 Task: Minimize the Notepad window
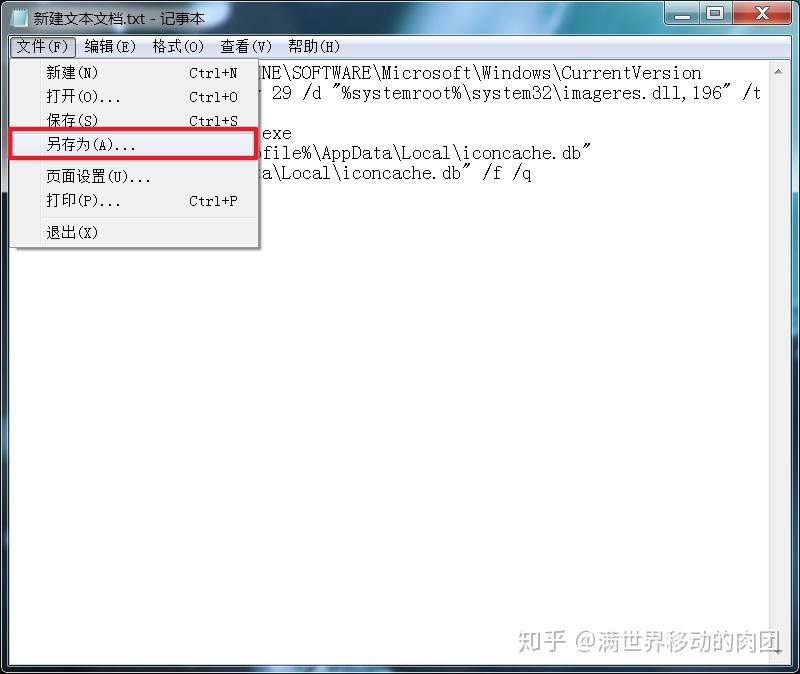click(682, 13)
